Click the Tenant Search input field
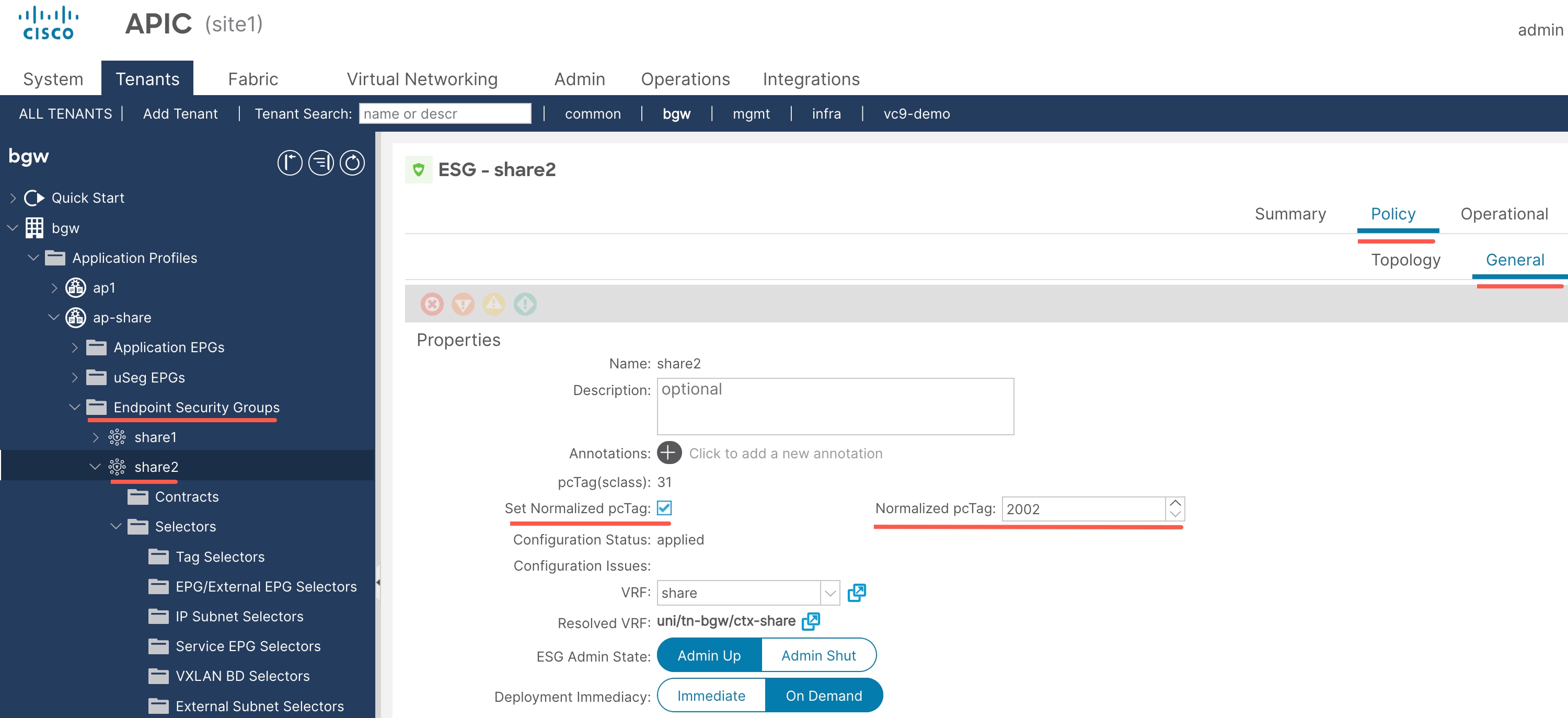Viewport: 1568px width, 718px height. 445,113
